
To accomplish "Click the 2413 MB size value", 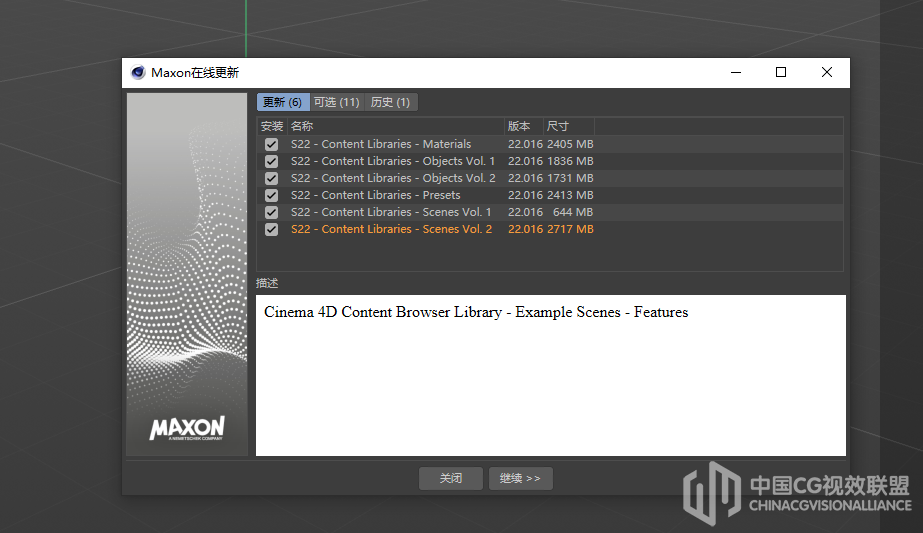I will (570, 196).
